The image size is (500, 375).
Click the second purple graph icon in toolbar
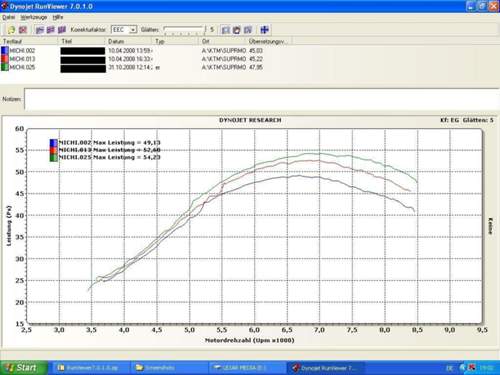(x=51, y=30)
